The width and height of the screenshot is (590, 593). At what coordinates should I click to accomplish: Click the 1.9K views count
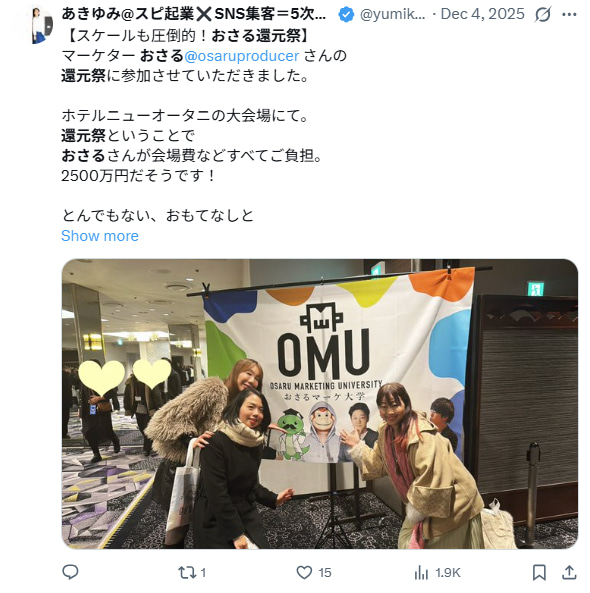coord(447,573)
